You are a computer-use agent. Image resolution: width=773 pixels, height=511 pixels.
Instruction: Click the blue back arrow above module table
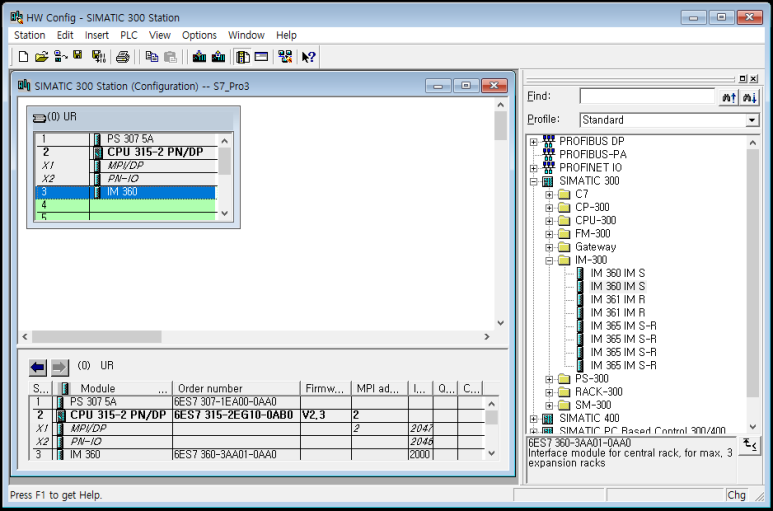[x=38, y=367]
